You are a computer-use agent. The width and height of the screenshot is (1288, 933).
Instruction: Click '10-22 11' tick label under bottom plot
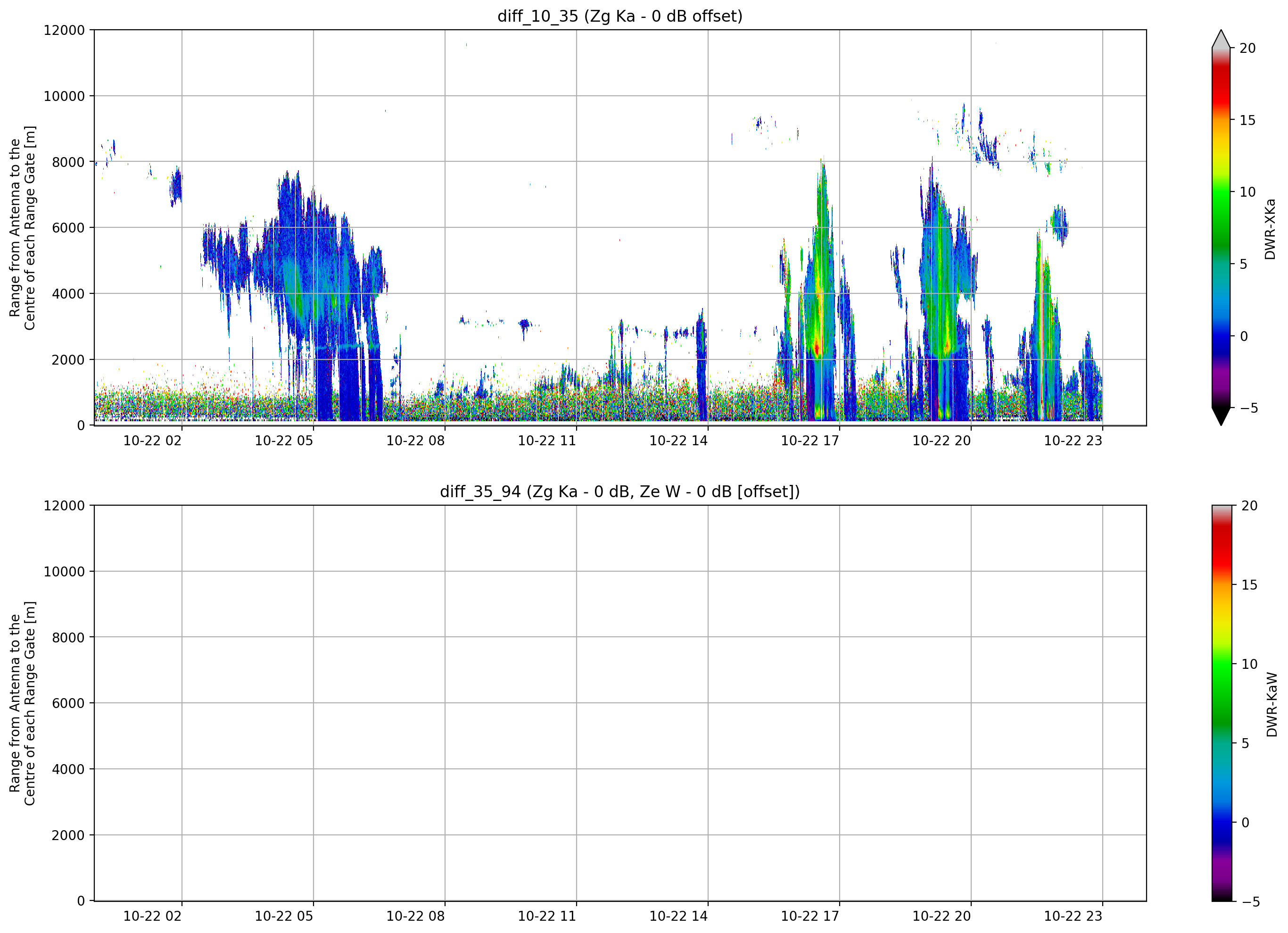tap(547, 916)
